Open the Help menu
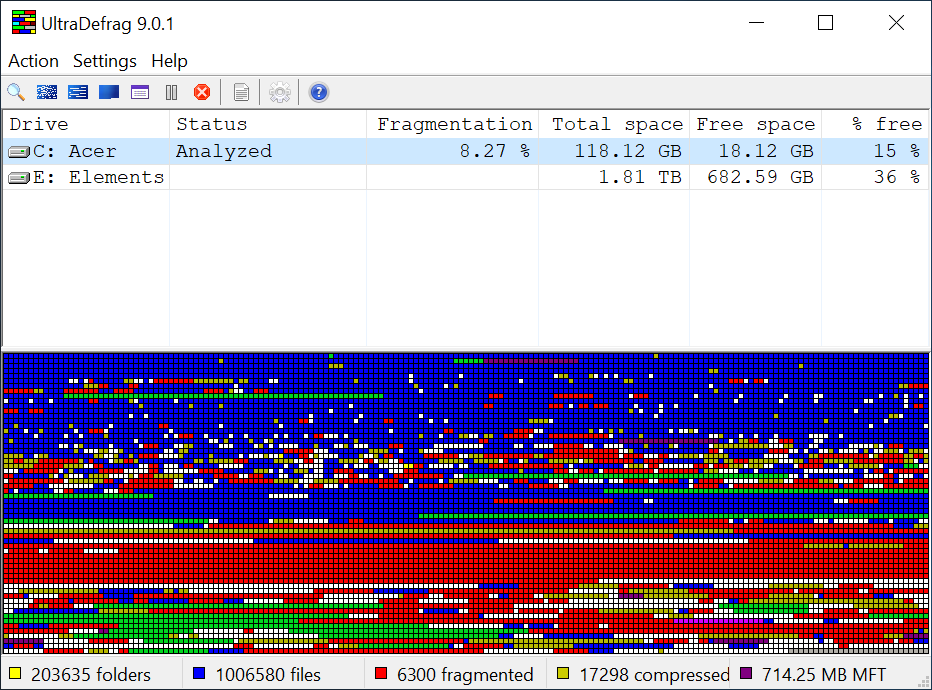The width and height of the screenshot is (932, 690). 169,61
